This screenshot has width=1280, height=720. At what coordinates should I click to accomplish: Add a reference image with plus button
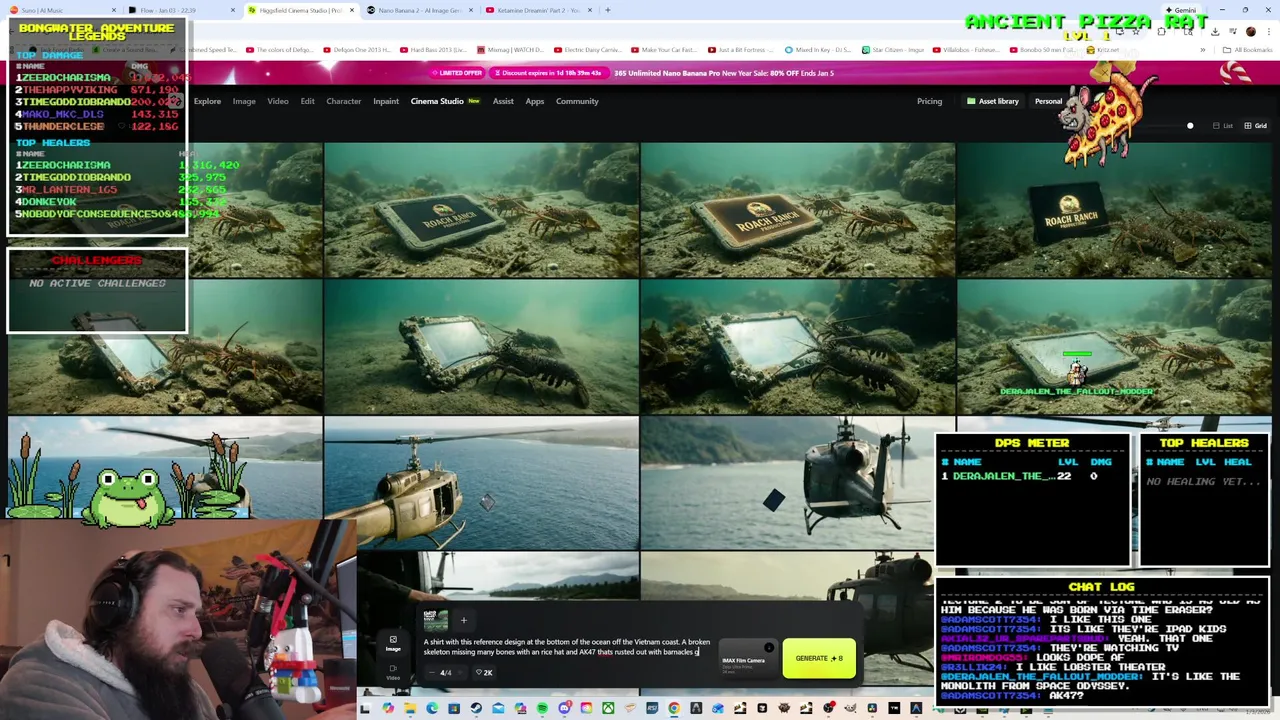[x=463, y=620]
